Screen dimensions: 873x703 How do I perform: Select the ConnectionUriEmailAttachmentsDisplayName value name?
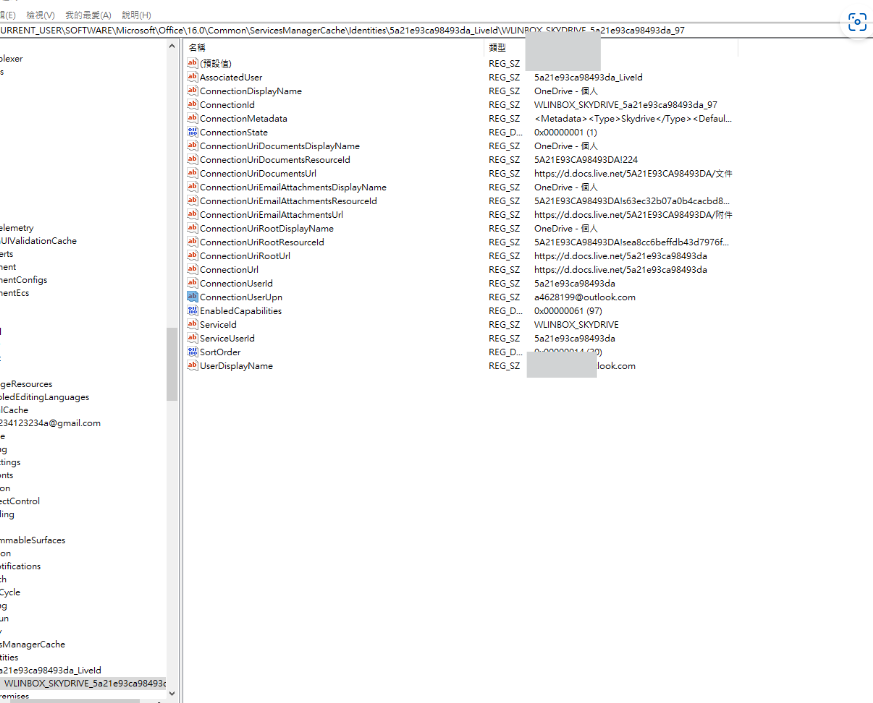tap(293, 187)
